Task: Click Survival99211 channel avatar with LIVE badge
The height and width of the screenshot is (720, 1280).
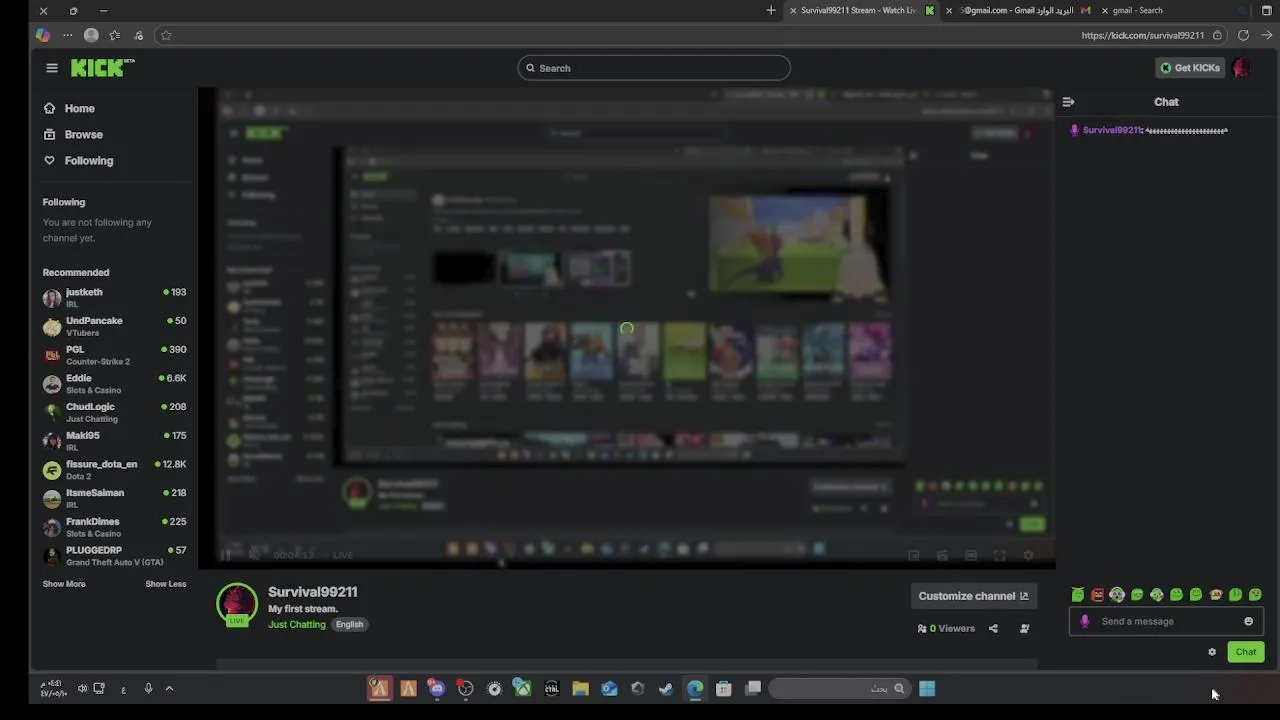Action: [237, 605]
